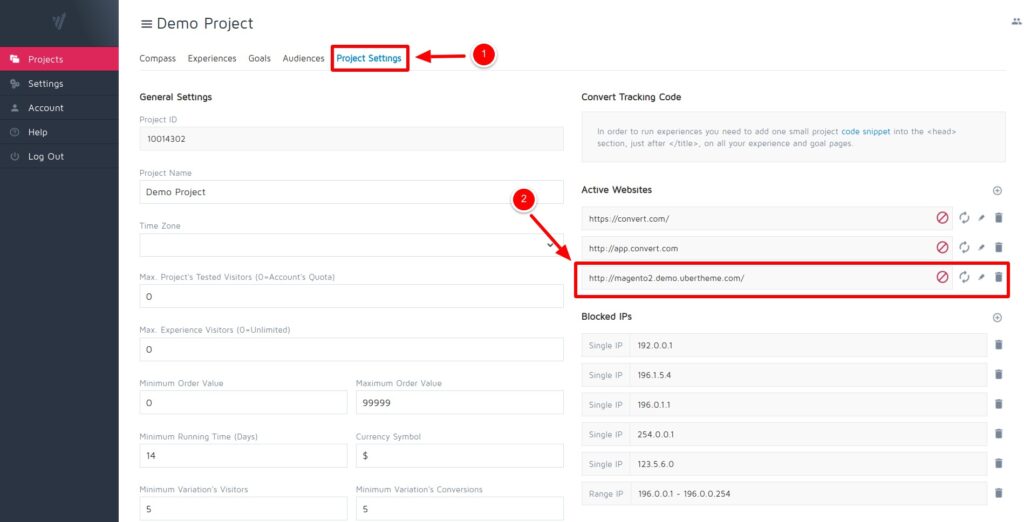Add a new active website with plus icon
Image resolution: width=1024 pixels, height=522 pixels.
pos(997,191)
